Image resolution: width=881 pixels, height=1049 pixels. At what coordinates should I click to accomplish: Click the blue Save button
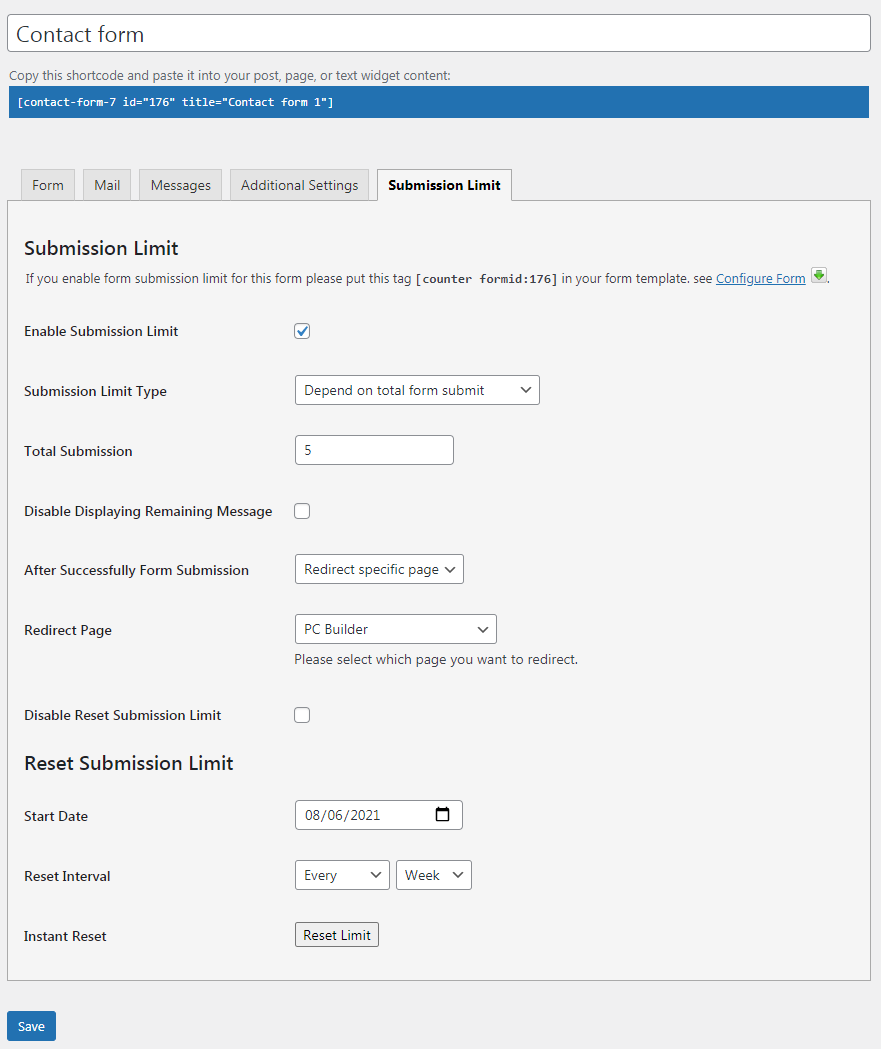point(31,1026)
